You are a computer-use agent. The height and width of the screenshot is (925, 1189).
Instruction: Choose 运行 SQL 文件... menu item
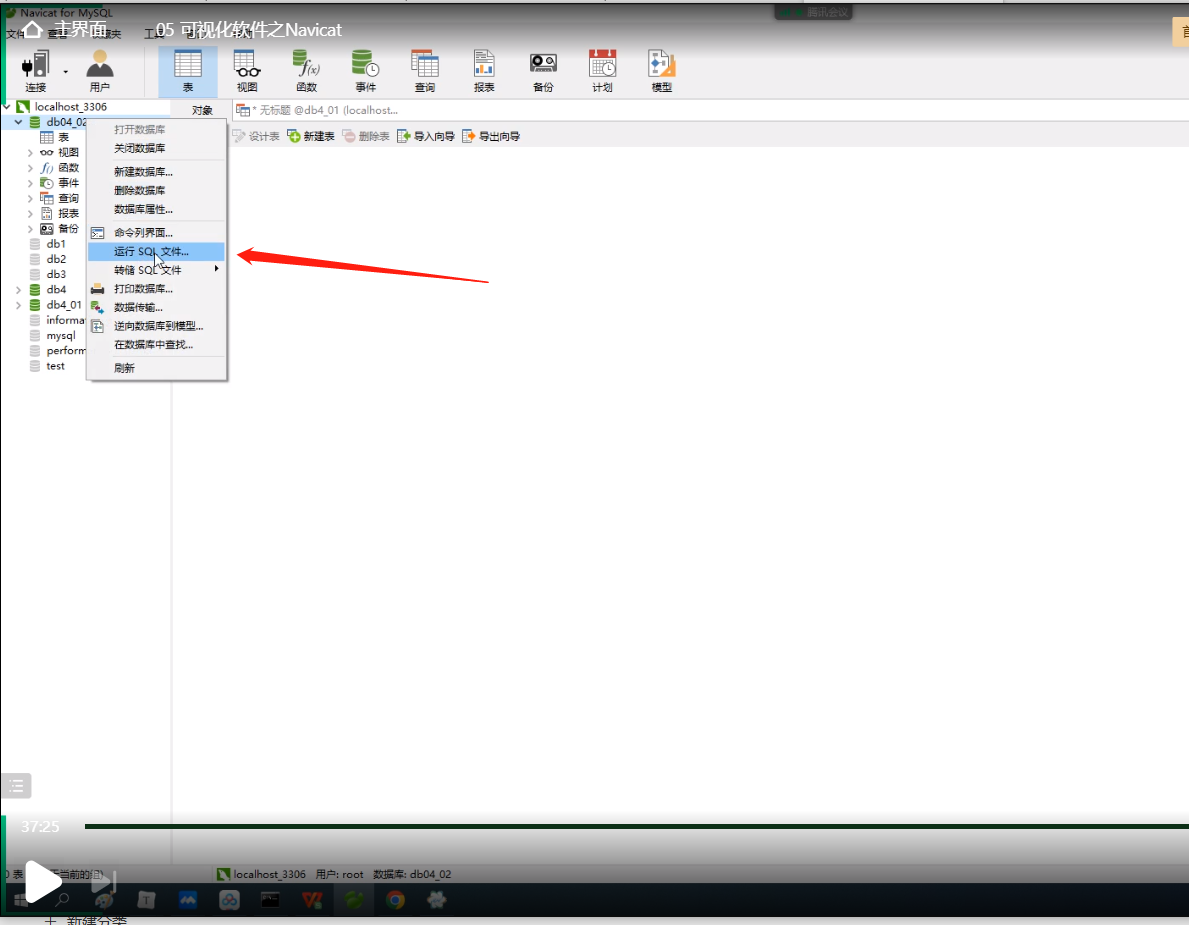[156, 252]
